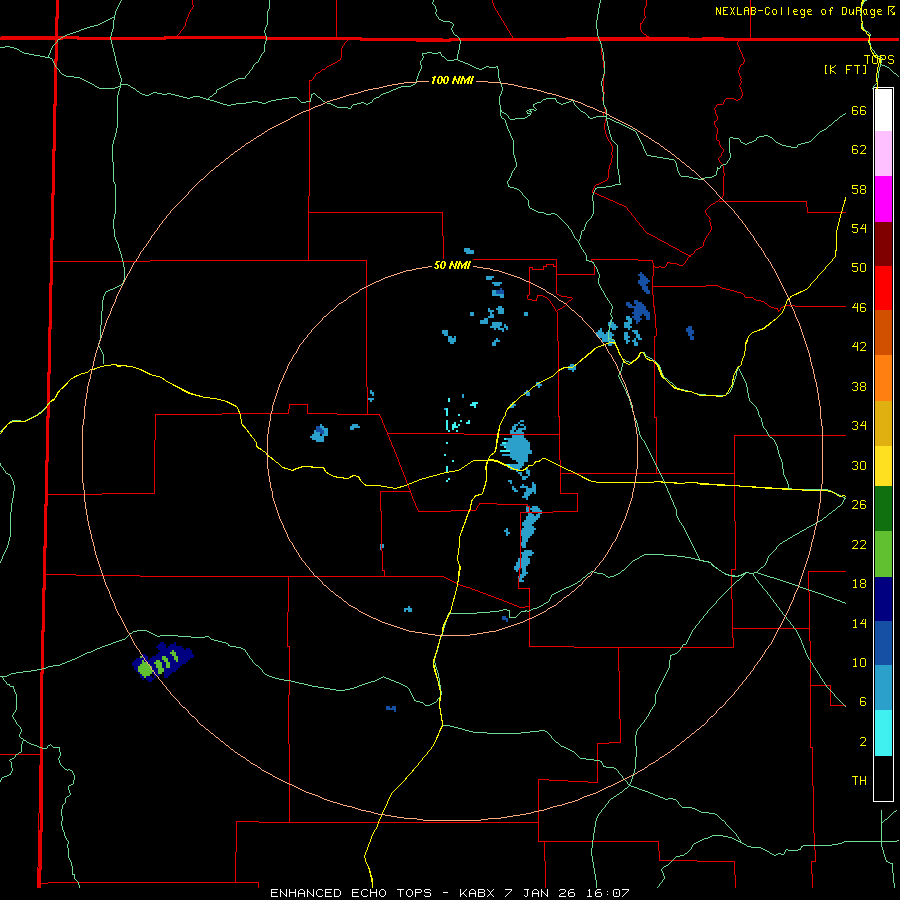Click the ENHANCED ECHO TOPS title text

[x=351, y=893]
